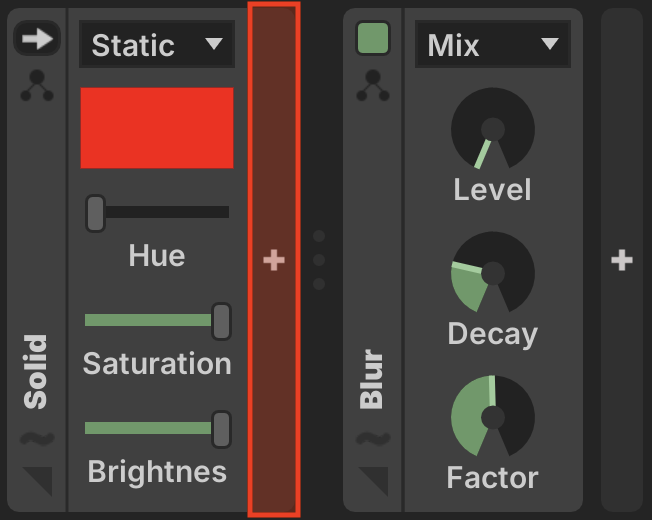The height and width of the screenshot is (520, 652).
Task: Click the red color swatch
Action: coord(156,127)
